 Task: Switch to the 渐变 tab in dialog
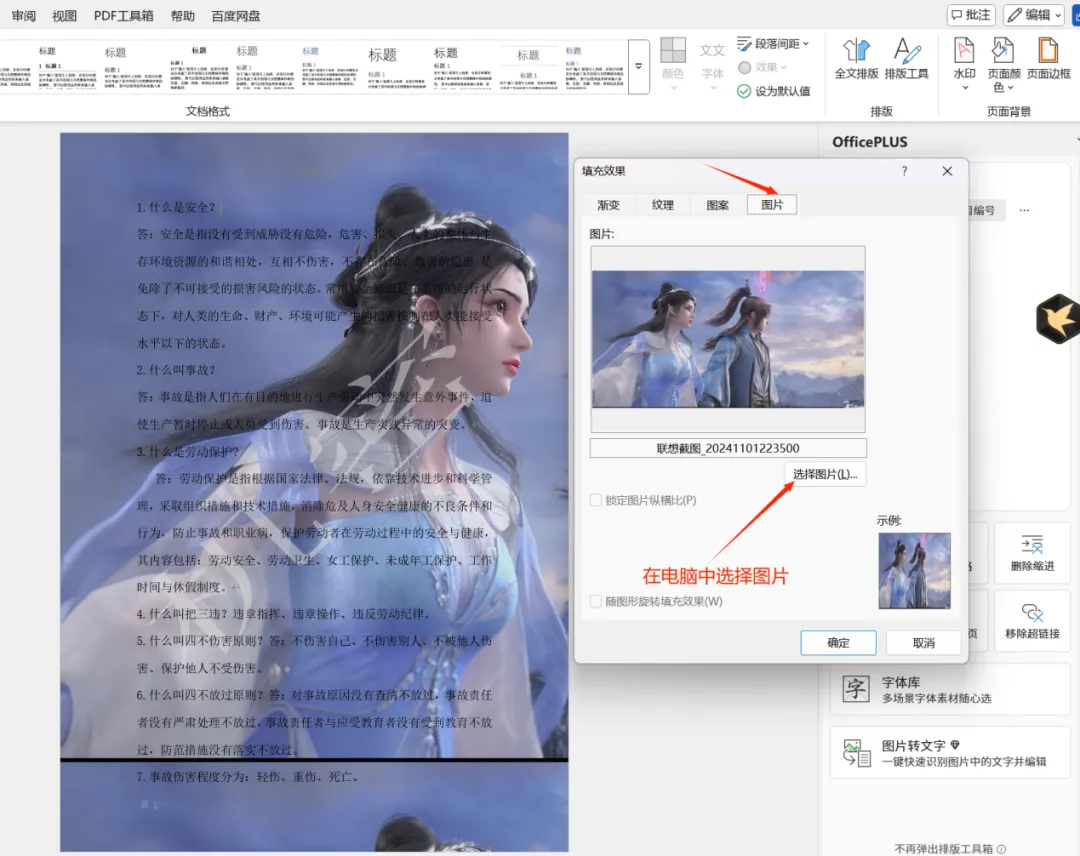(x=608, y=205)
